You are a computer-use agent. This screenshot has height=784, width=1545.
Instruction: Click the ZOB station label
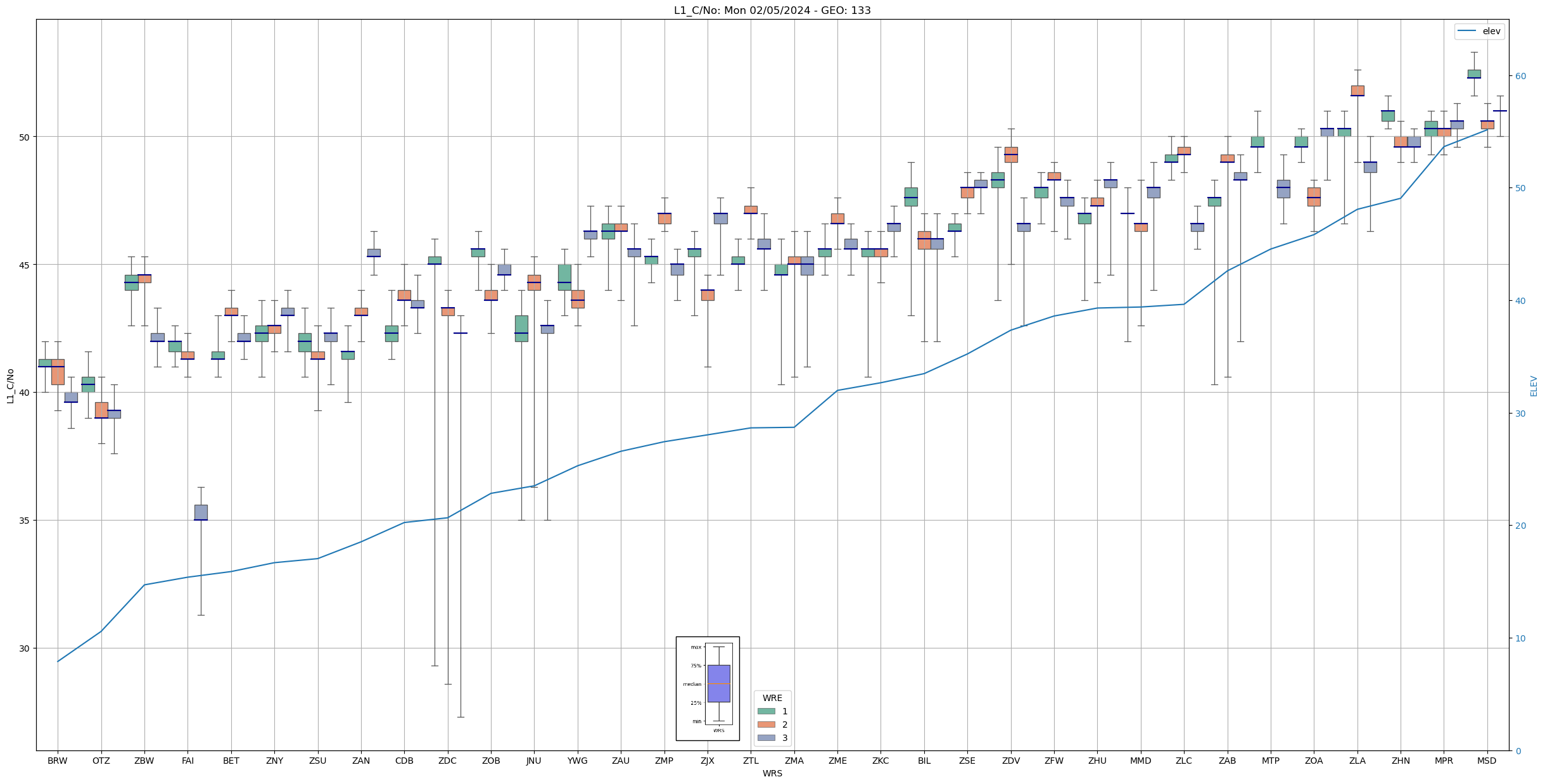[491, 761]
